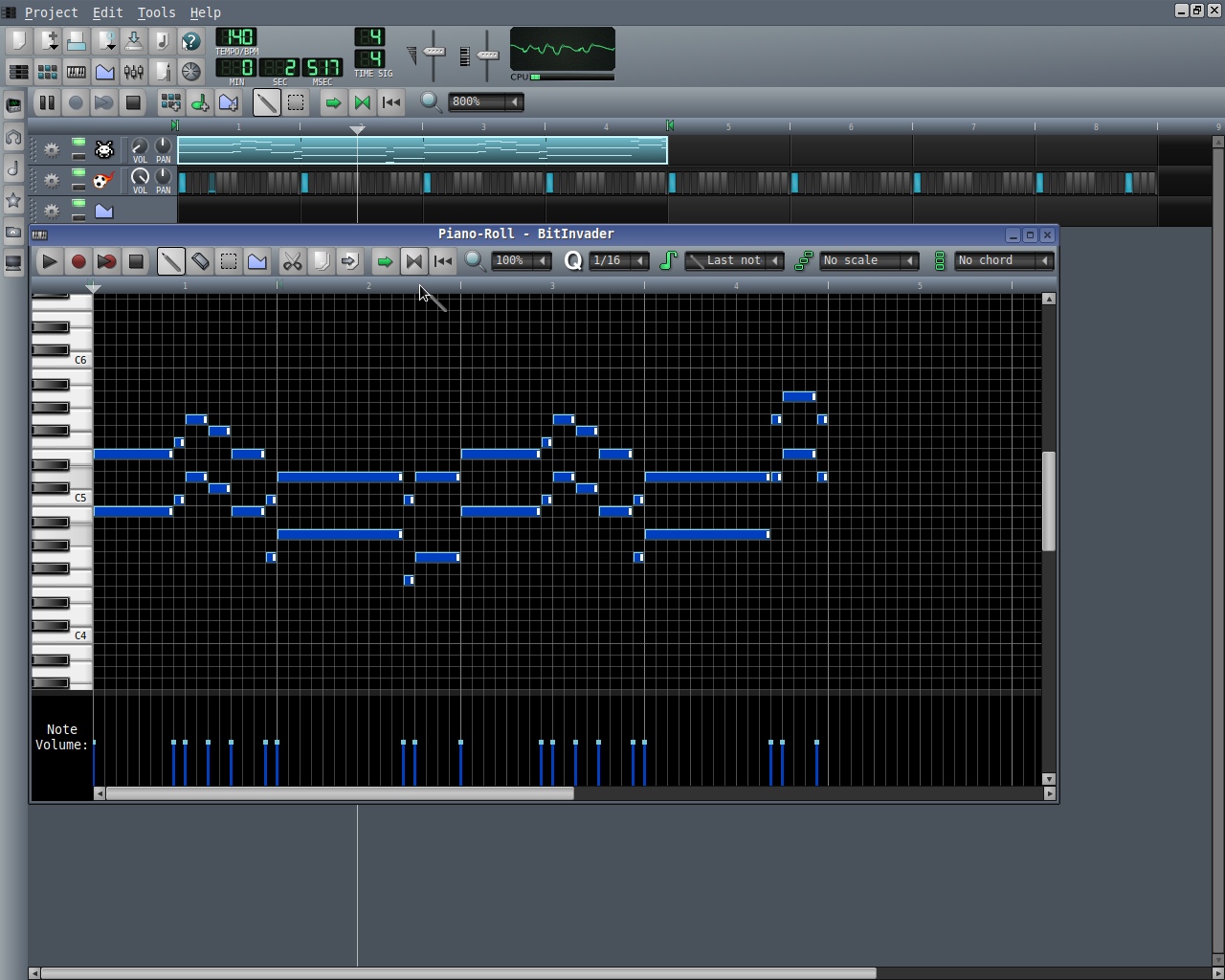The width and height of the screenshot is (1225, 980).
Task: Open the Controller Rack window
Action: coord(191,72)
